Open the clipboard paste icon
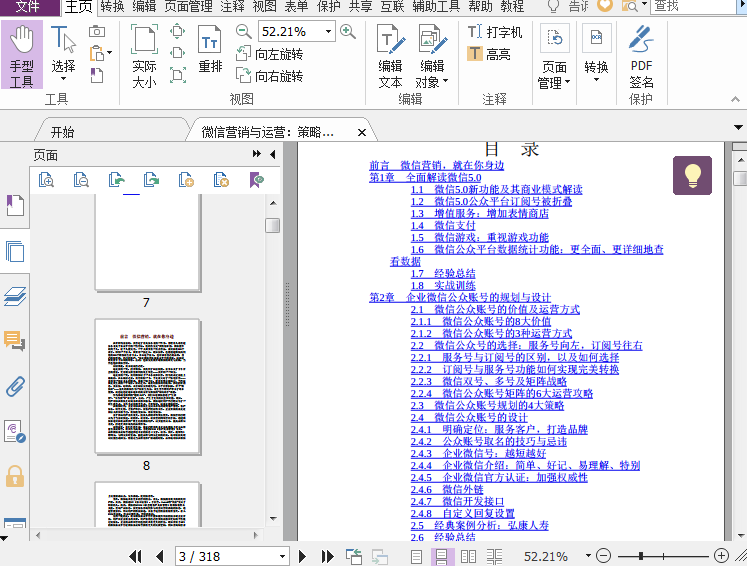747x566 pixels. (97, 53)
